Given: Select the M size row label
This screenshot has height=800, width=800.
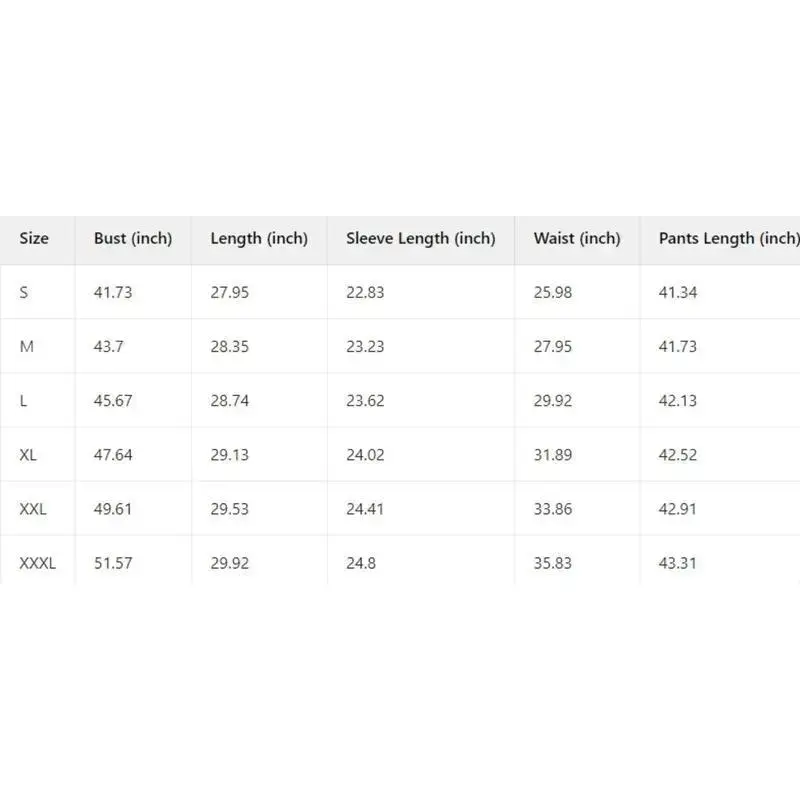Looking at the screenshot, I should click(x=27, y=347).
